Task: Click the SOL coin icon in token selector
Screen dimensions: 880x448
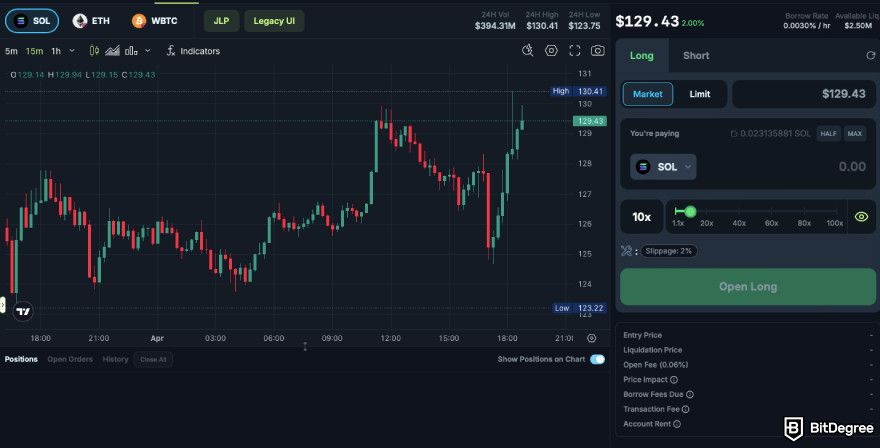Action: 643,167
